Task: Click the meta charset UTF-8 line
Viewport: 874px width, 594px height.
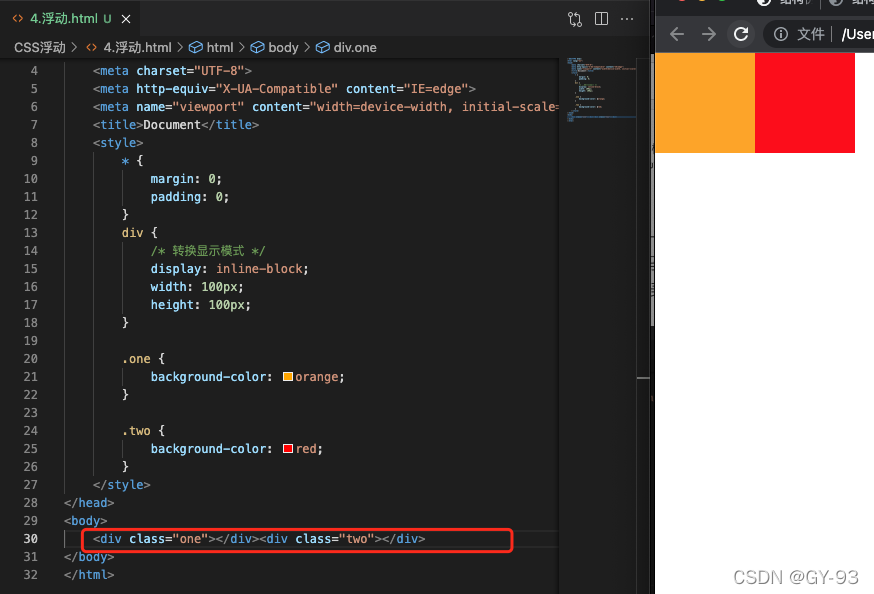Action: pos(172,71)
